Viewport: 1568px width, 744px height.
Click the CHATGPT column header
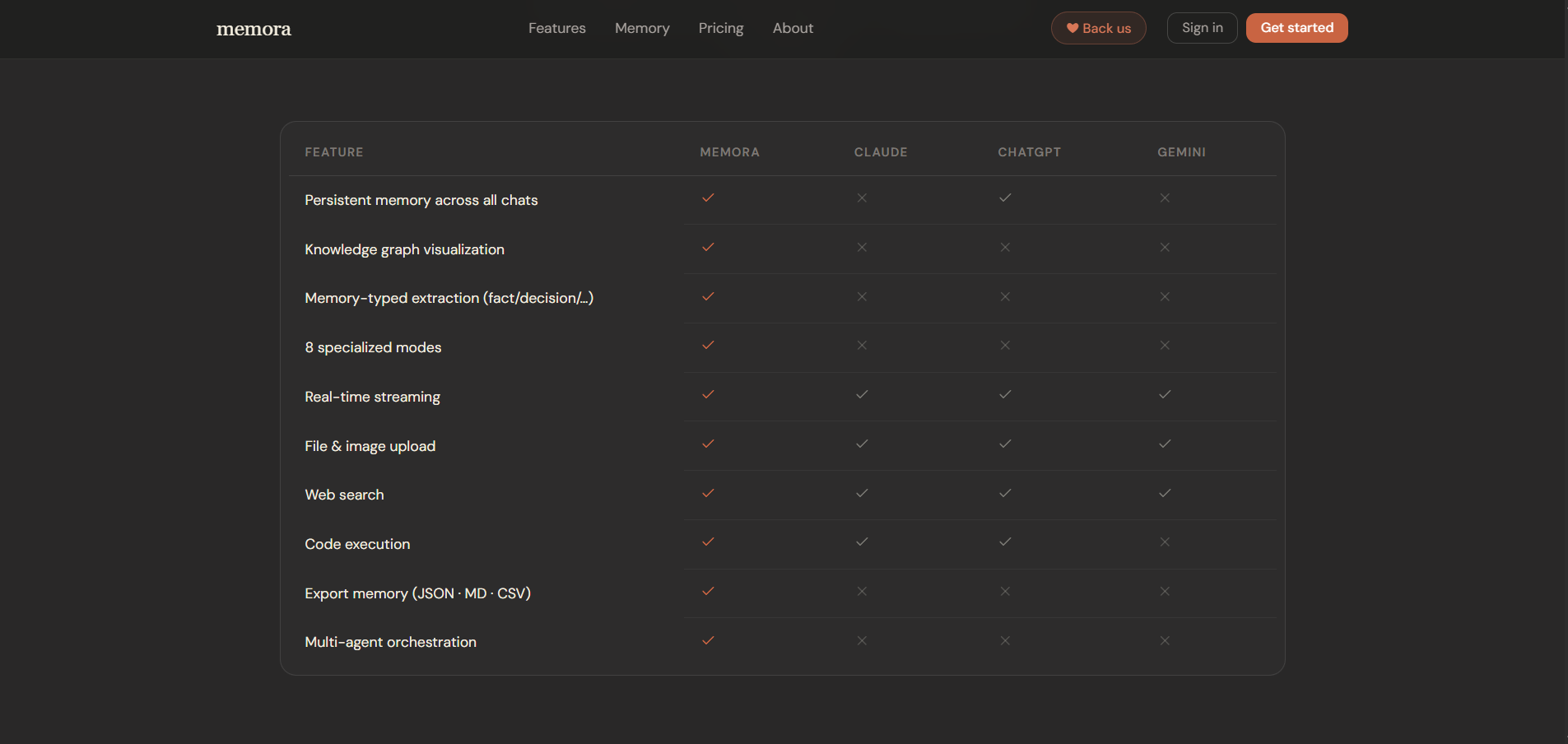point(1029,152)
